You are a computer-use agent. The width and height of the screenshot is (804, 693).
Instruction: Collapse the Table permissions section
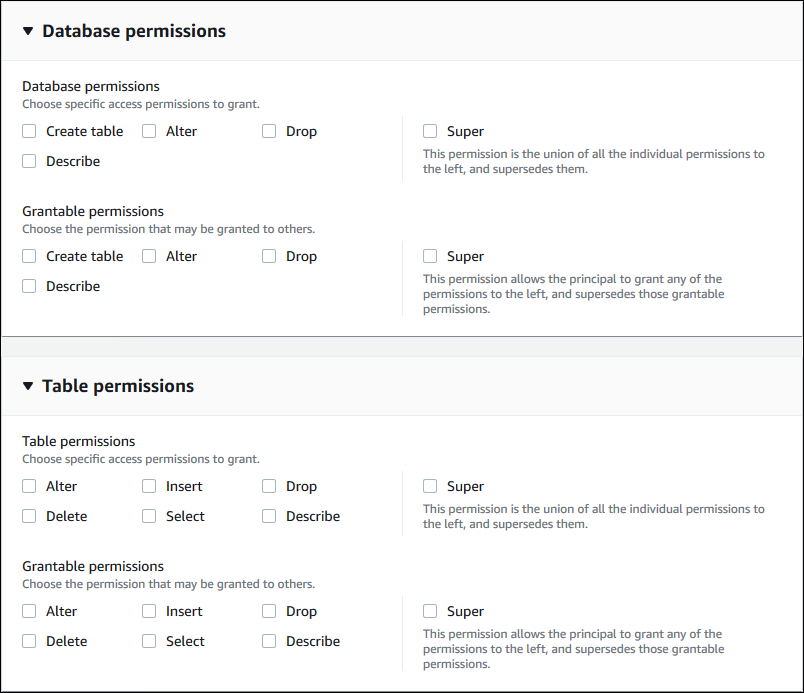[x=27, y=386]
